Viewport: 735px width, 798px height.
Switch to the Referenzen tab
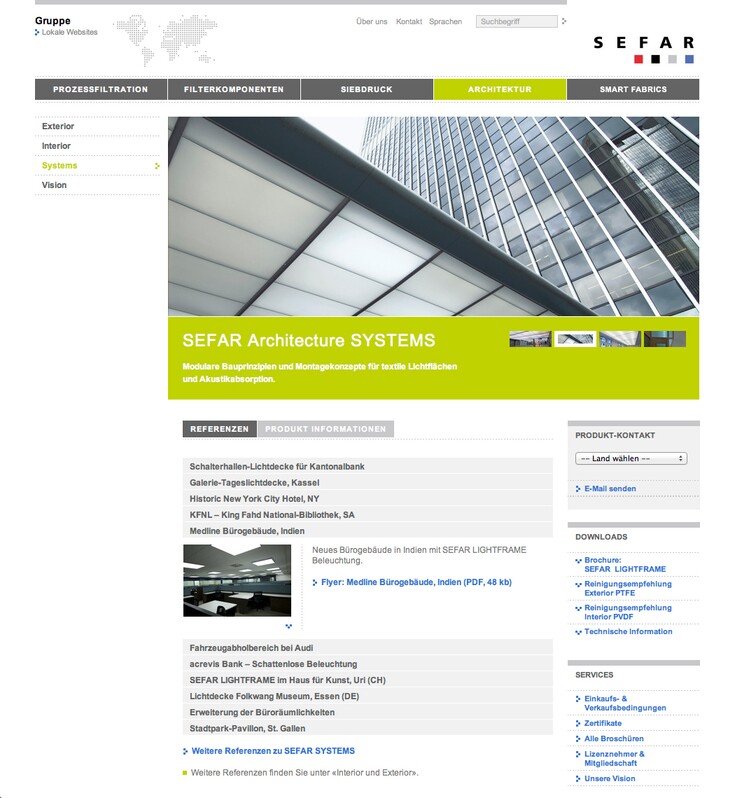(x=219, y=429)
